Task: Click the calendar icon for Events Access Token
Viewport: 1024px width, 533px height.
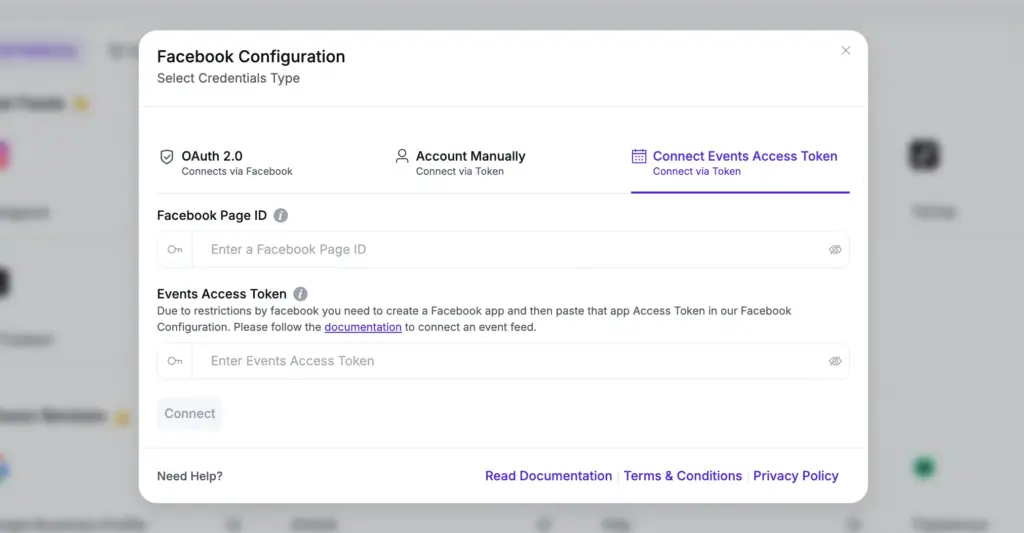Action: (639, 156)
